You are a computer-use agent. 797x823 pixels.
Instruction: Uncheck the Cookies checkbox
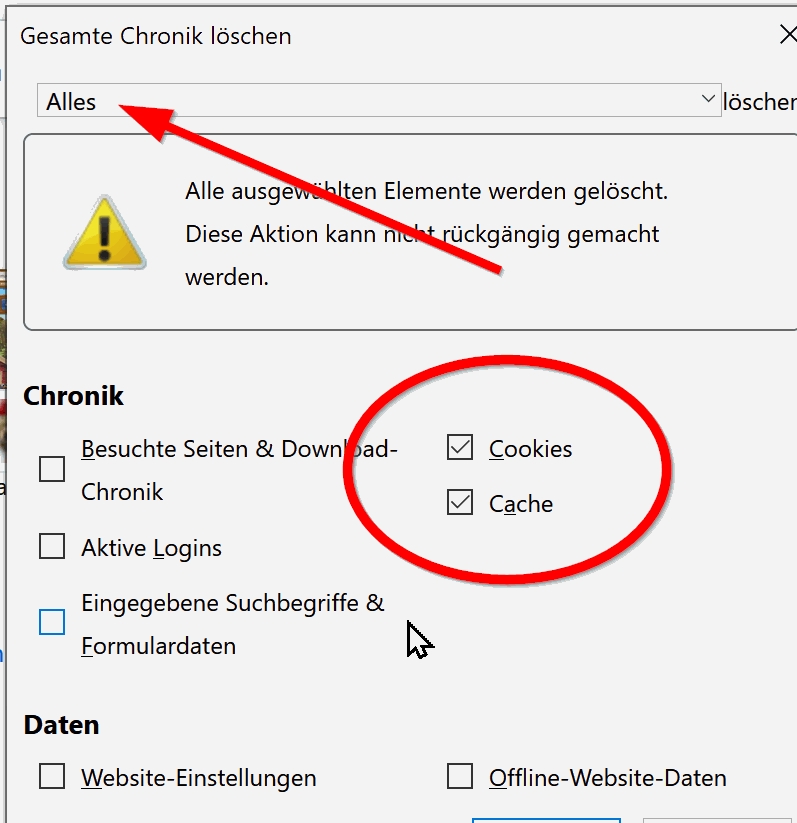coord(460,448)
